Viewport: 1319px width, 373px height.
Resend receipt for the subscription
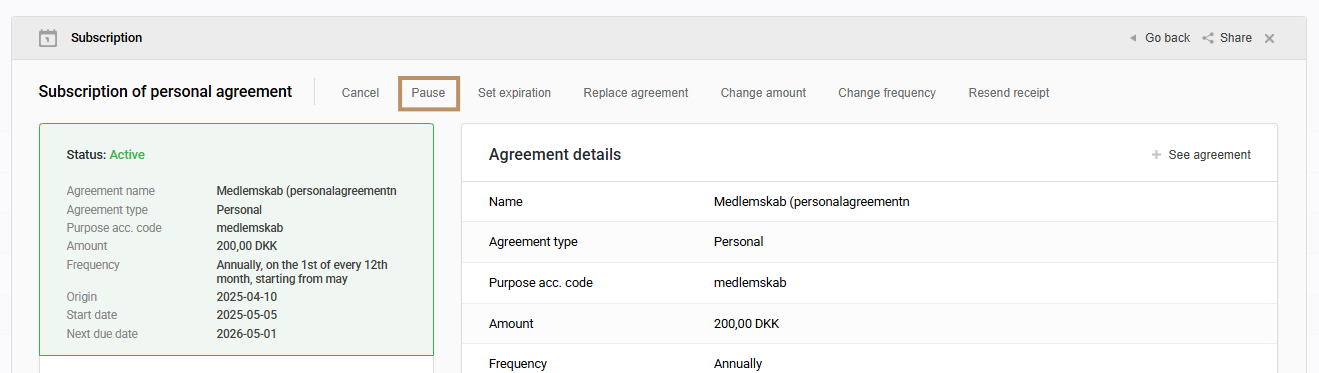pyautogui.click(x=1009, y=93)
